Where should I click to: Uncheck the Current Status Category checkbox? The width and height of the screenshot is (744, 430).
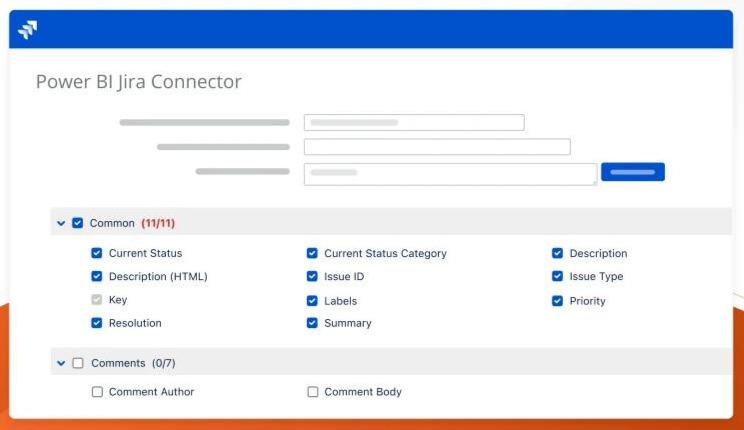point(312,253)
